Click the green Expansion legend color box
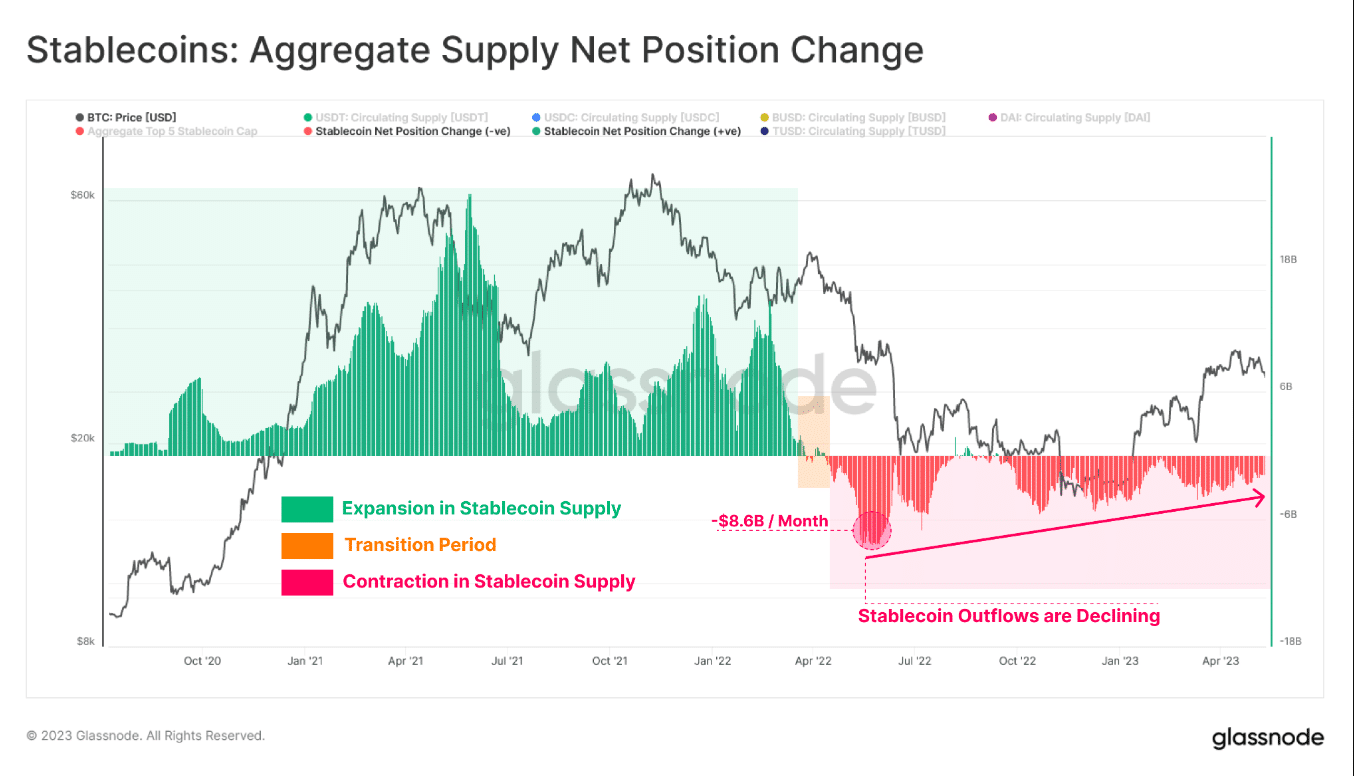Viewport: 1354px width, 776px height. click(x=307, y=509)
